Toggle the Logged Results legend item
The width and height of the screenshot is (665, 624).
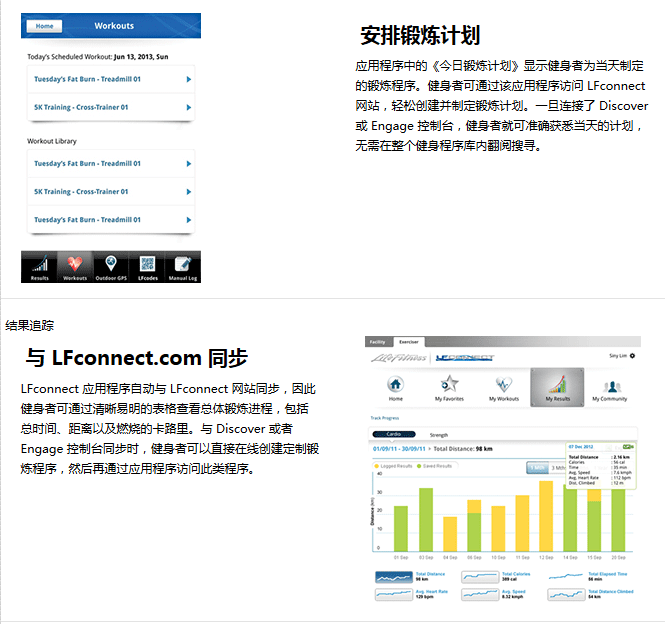(x=398, y=466)
